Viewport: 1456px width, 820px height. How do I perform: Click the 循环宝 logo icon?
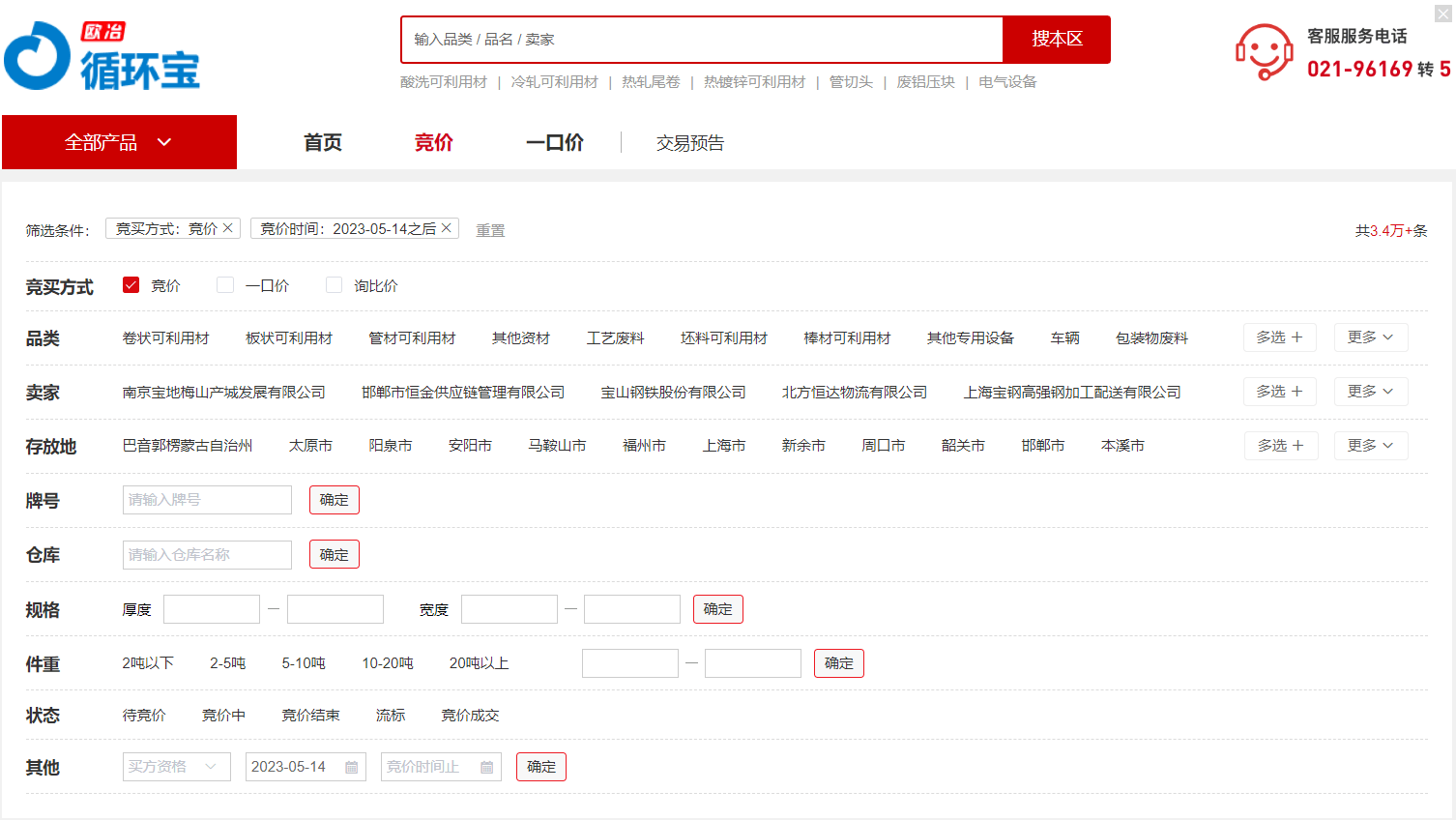tap(39, 56)
